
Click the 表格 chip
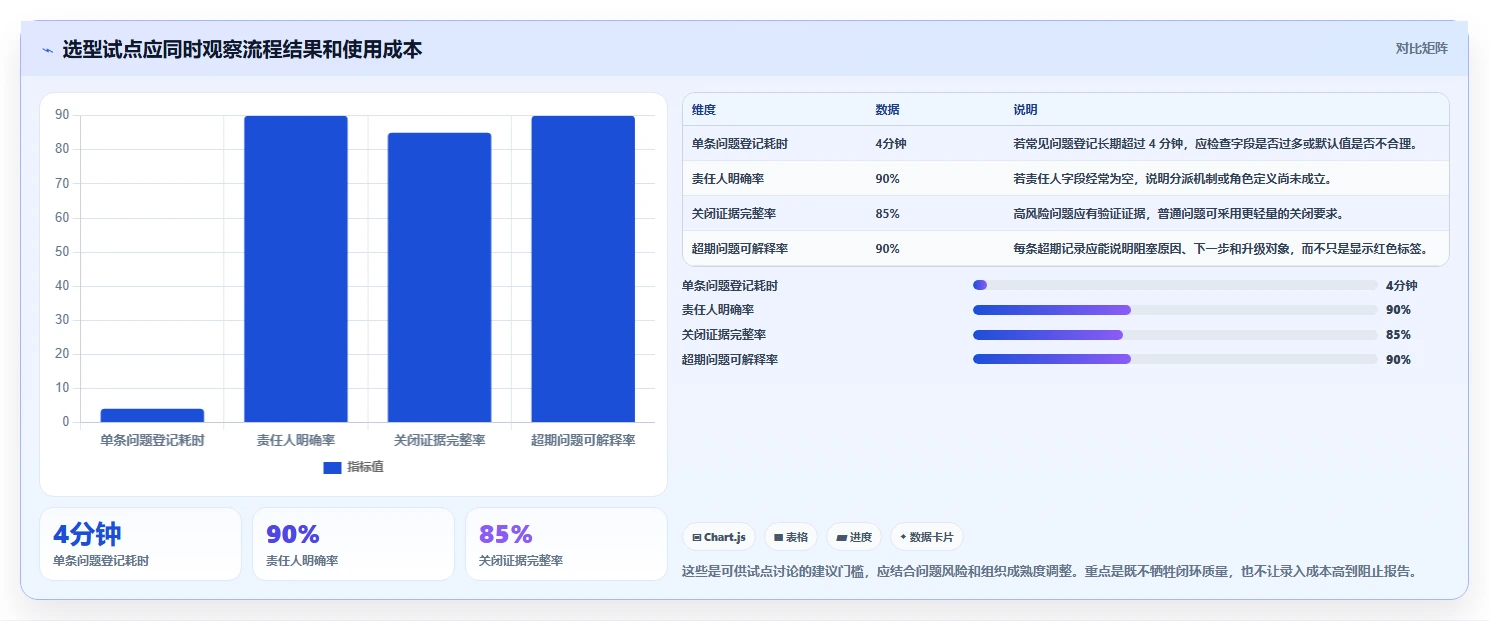[x=791, y=537]
